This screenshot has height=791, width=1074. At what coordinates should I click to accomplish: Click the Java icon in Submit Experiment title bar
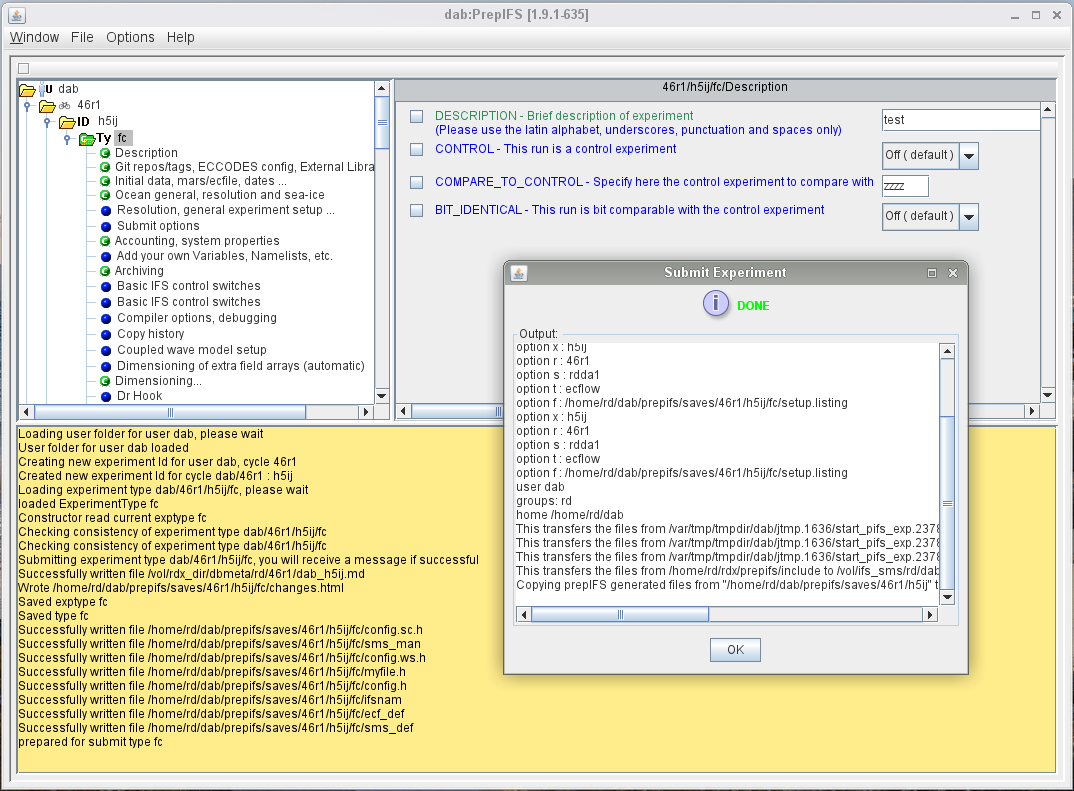click(x=519, y=273)
